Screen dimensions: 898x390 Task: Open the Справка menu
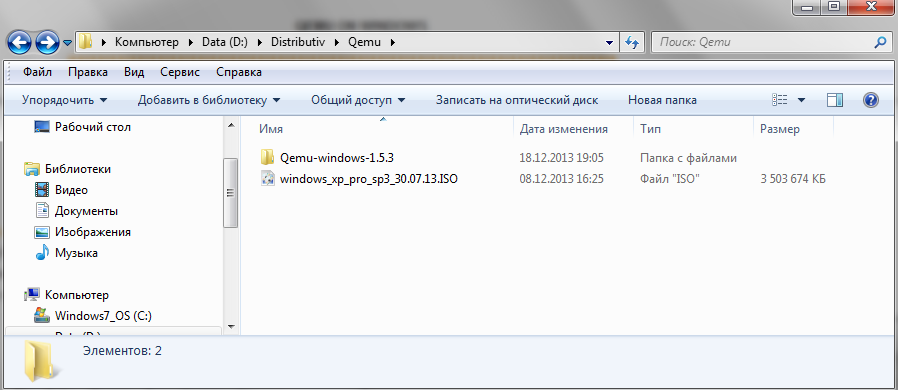click(239, 72)
